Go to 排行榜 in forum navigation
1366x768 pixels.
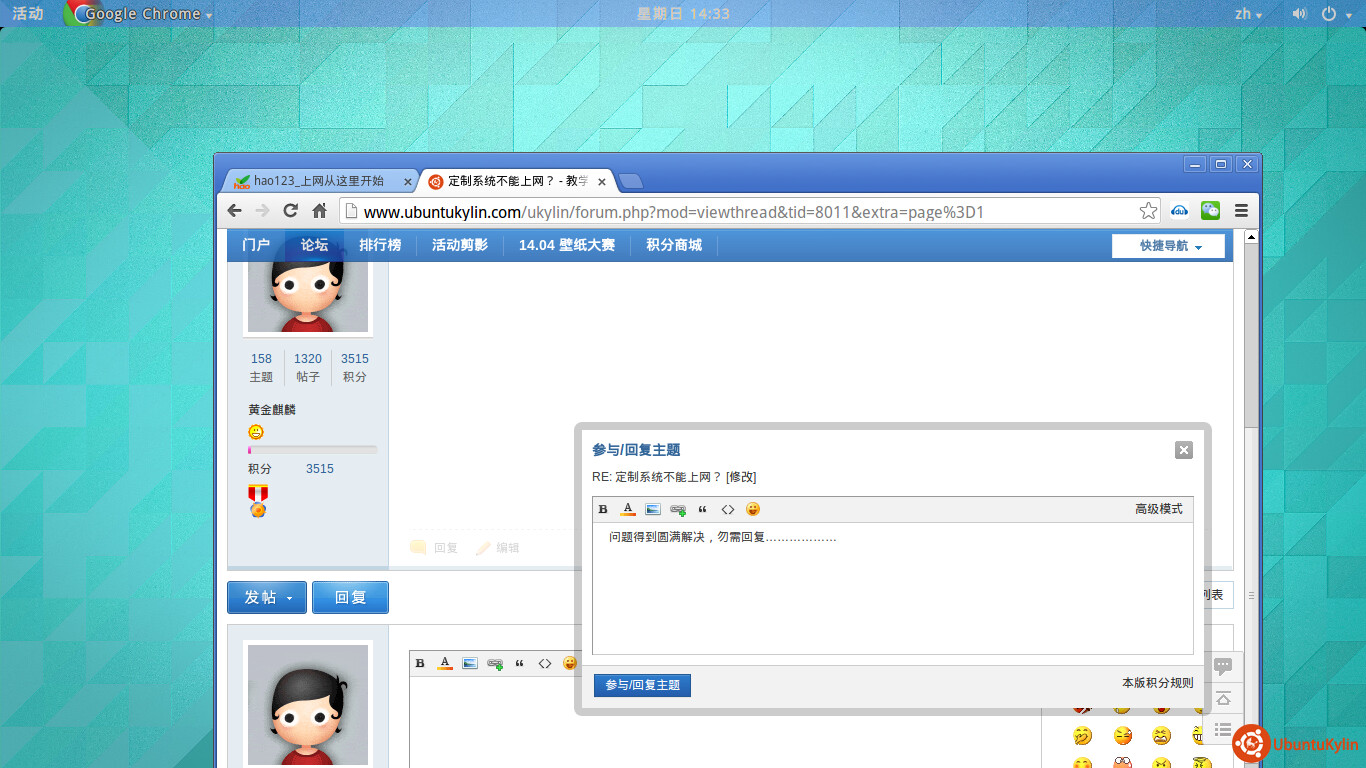pyautogui.click(x=380, y=246)
